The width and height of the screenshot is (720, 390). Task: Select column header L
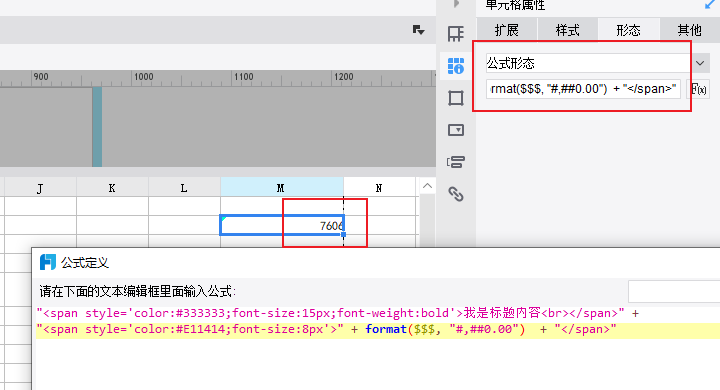[184, 188]
